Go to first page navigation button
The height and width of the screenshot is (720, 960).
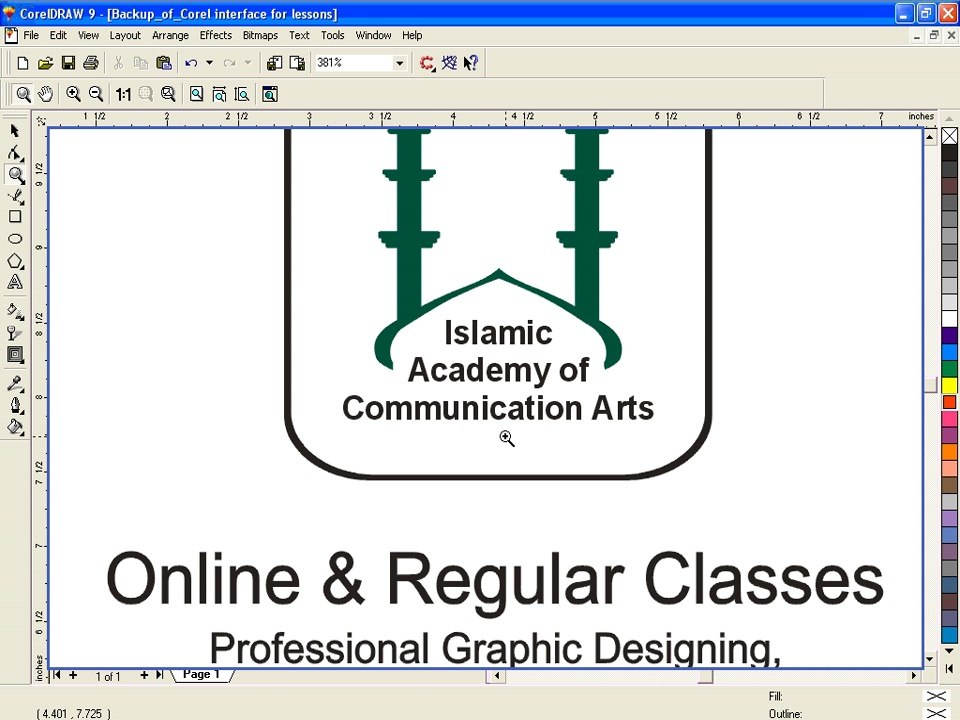pyautogui.click(x=56, y=675)
